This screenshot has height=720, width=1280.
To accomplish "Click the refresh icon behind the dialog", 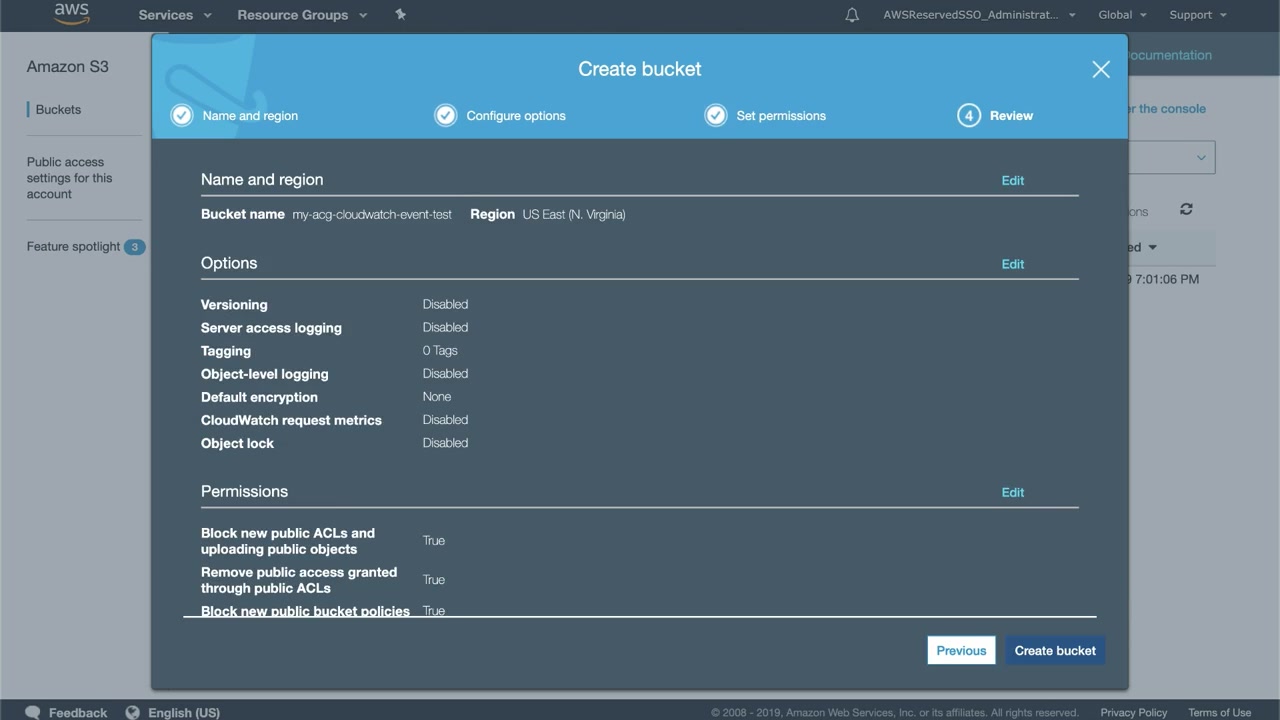I will [1186, 209].
